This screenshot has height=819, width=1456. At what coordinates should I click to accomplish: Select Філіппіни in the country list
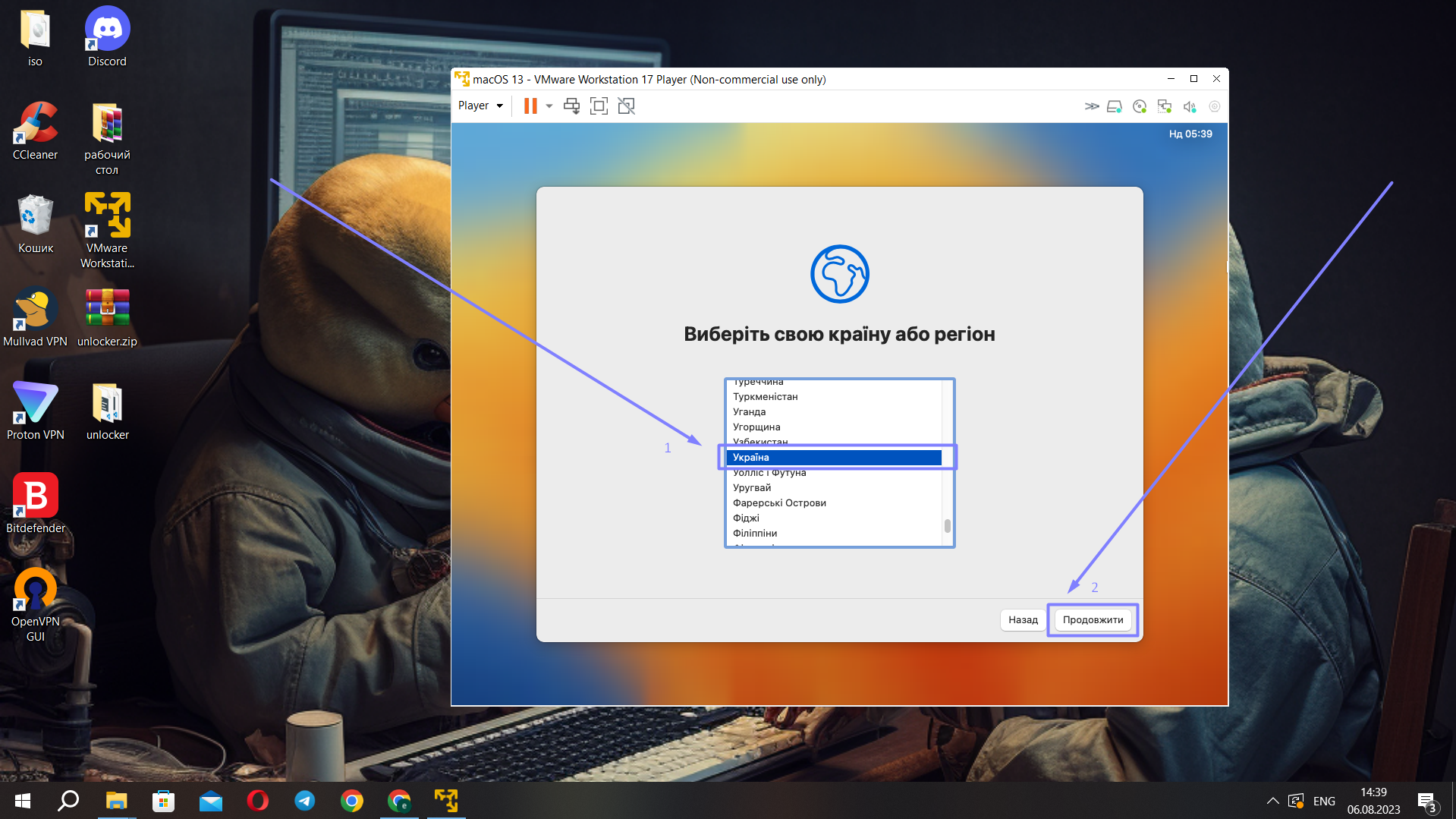point(833,533)
